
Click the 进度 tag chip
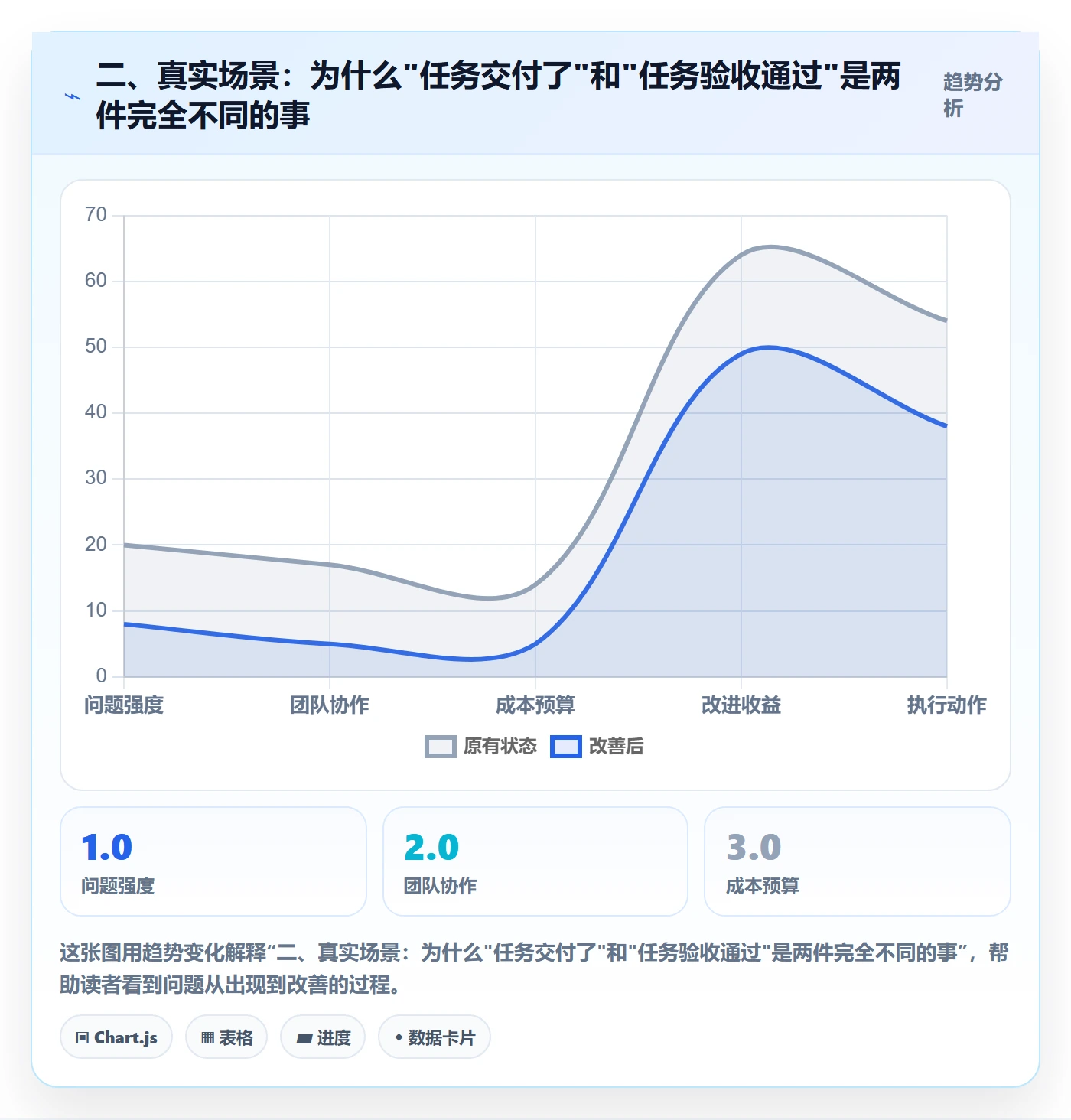(x=323, y=1037)
